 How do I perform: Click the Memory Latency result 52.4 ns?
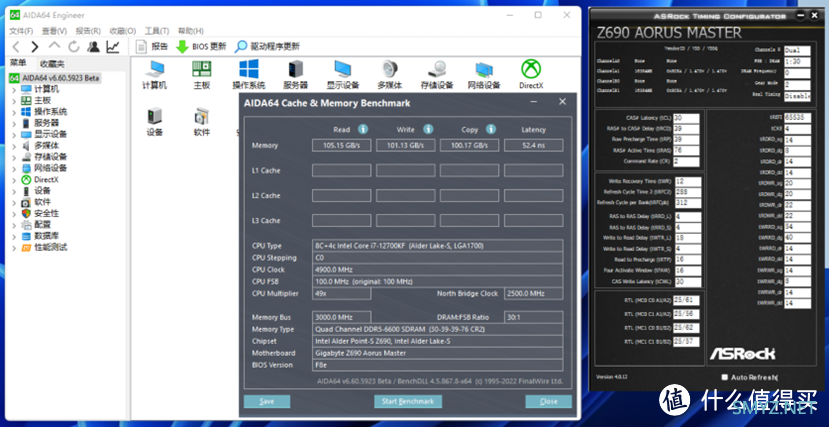[x=533, y=145]
